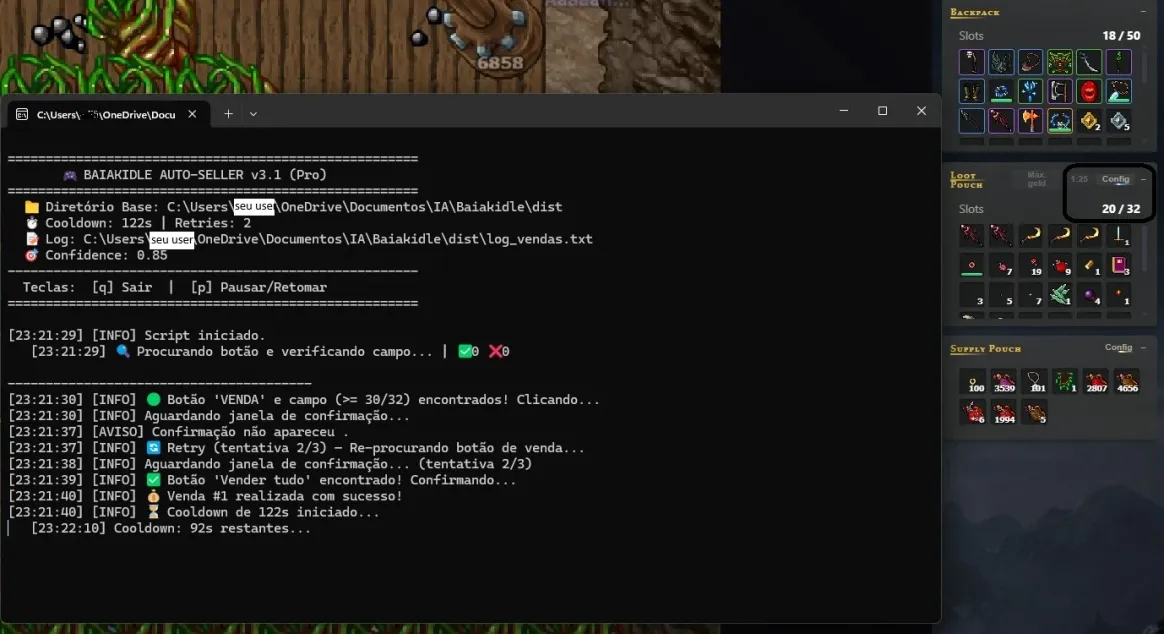Select the red item stack of 9
1164x634 pixels.
click(1059, 265)
